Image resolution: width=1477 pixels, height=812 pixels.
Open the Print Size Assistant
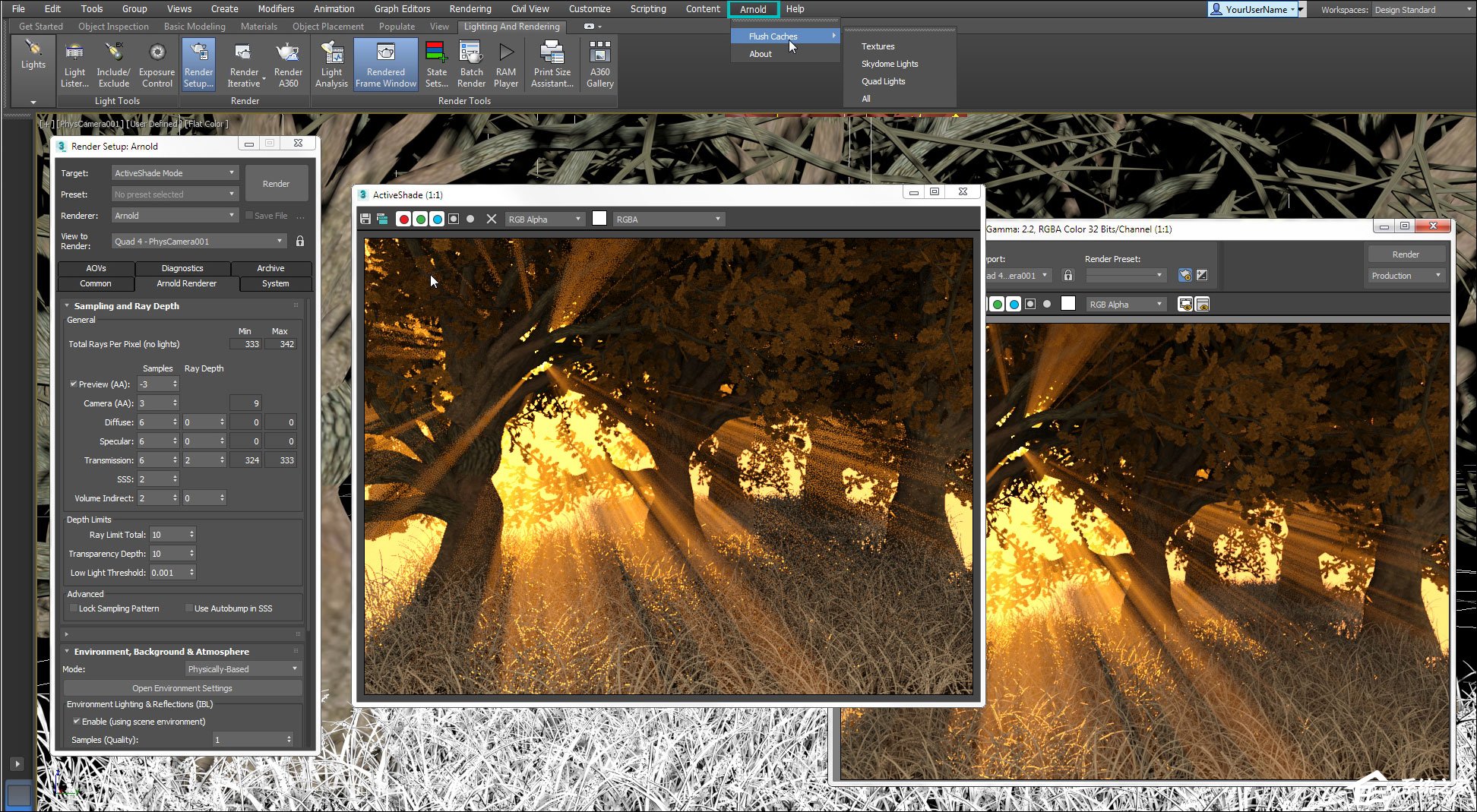552,65
